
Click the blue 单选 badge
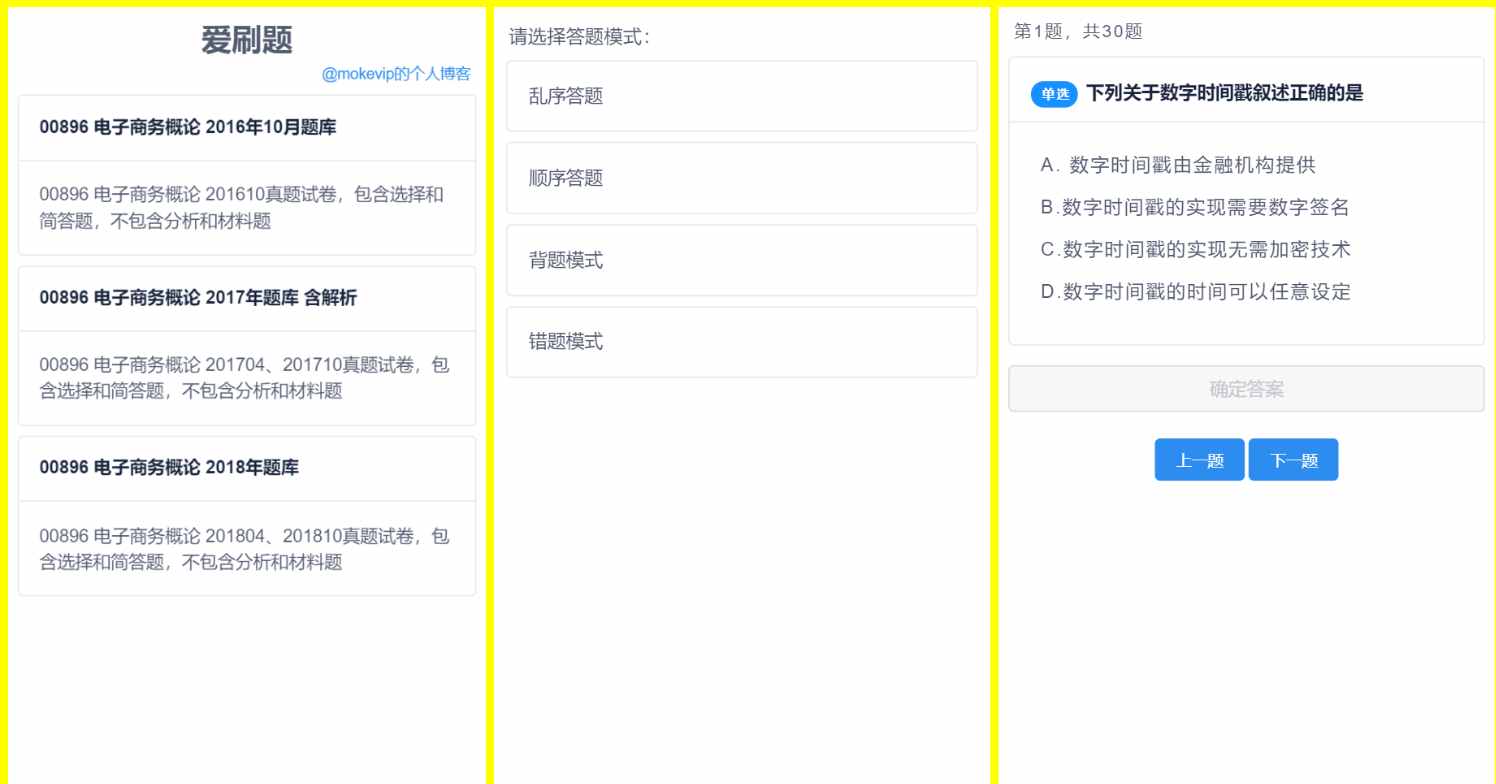click(x=1054, y=94)
